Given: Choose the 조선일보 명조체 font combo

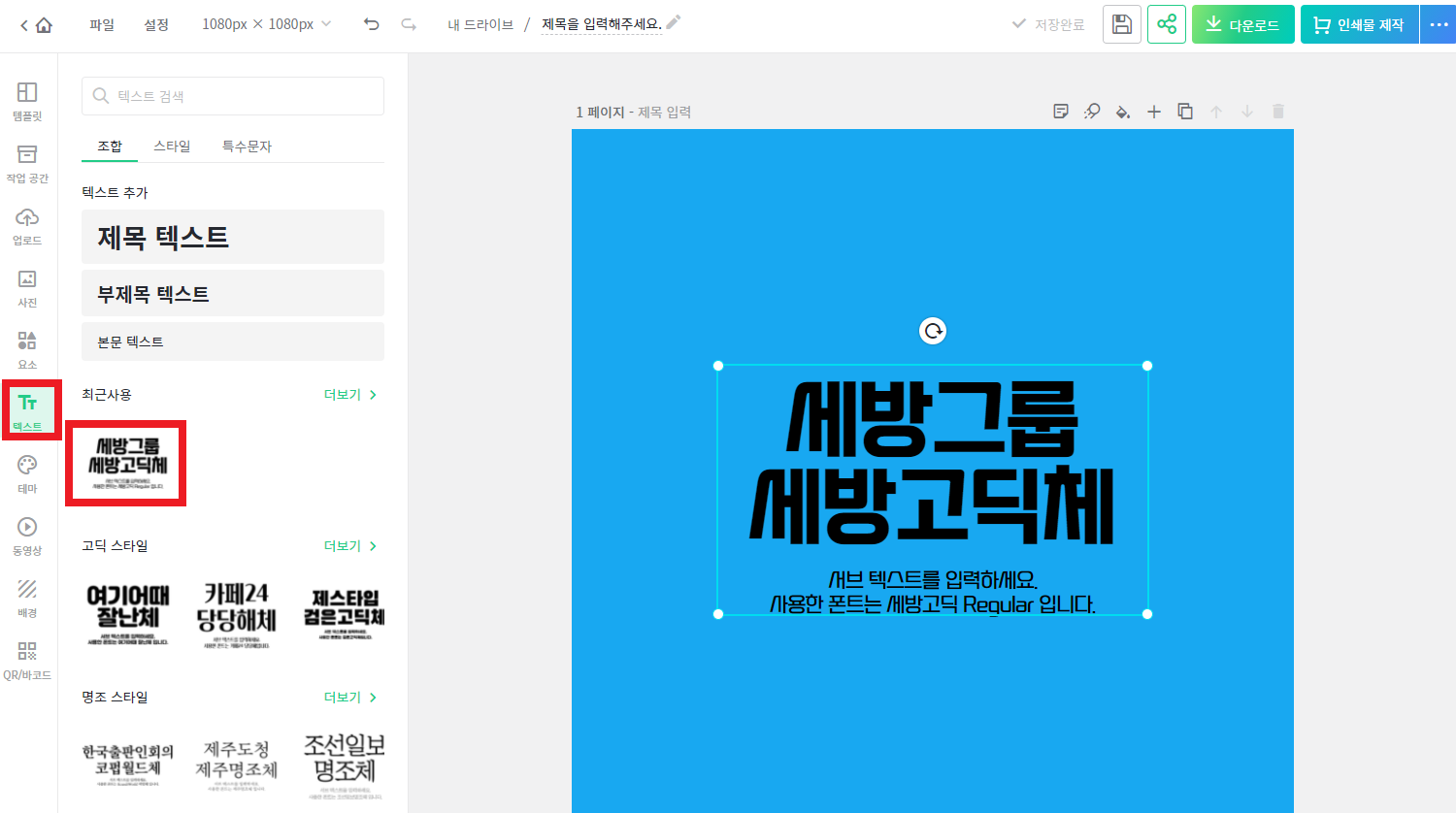Looking at the screenshot, I should 344,764.
